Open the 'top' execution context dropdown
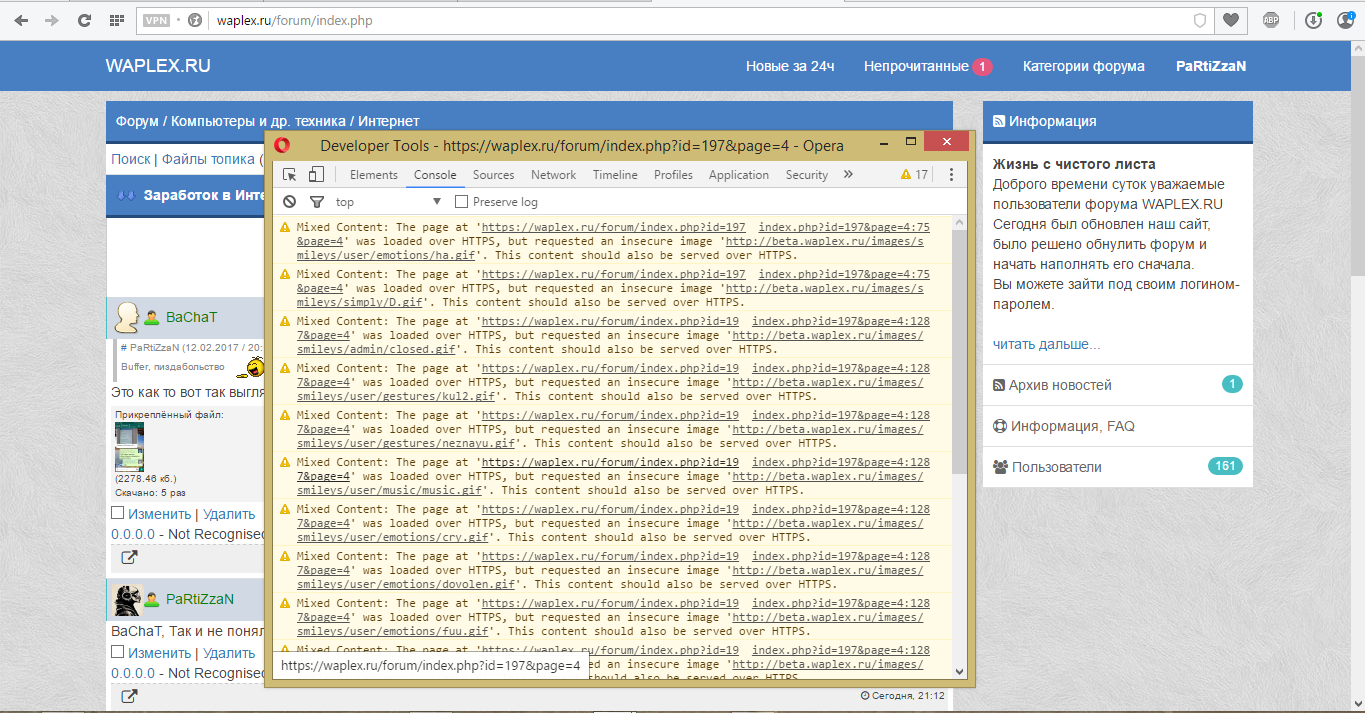1365x713 pixels. point(388,202)
